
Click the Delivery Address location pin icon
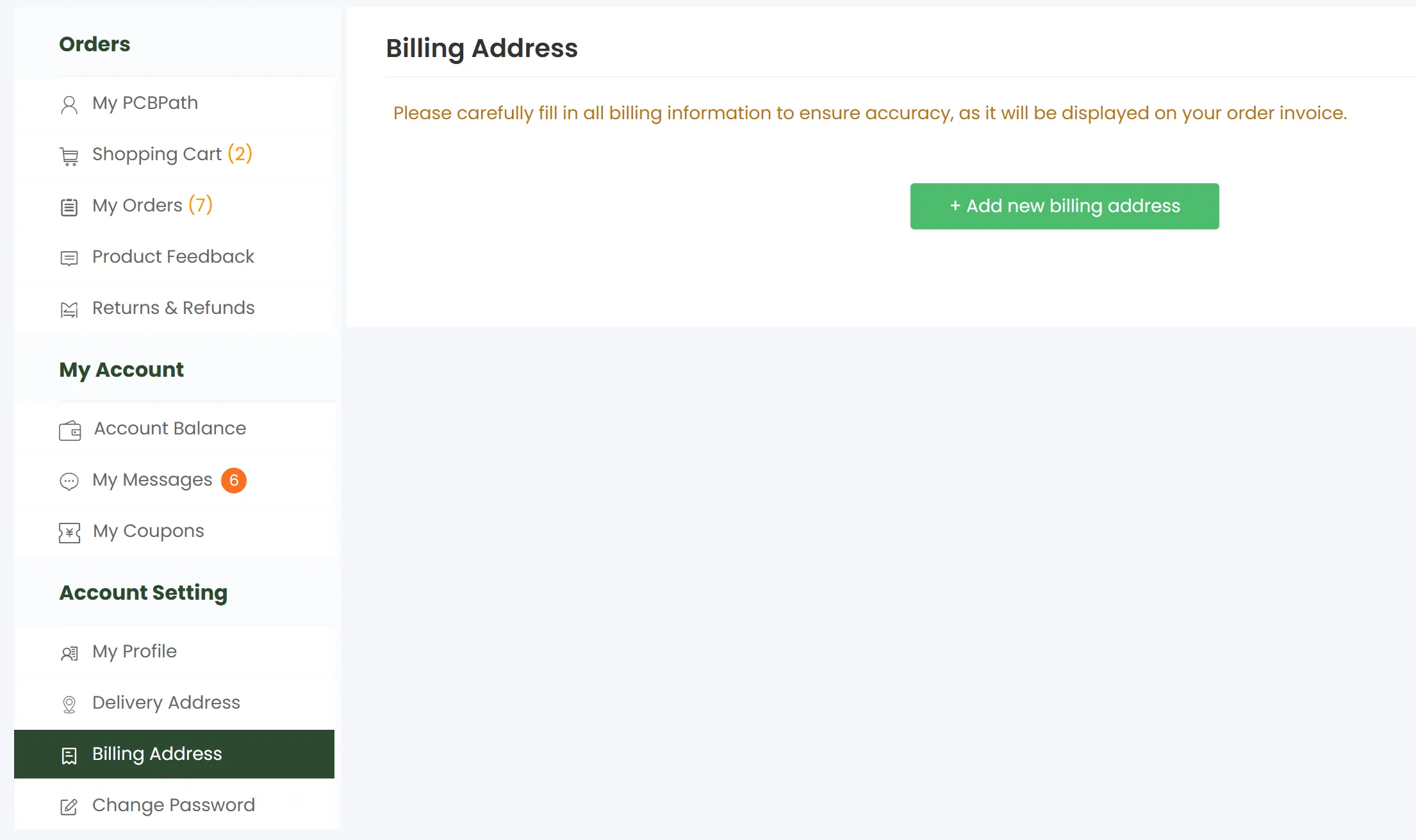pos(69,704)
